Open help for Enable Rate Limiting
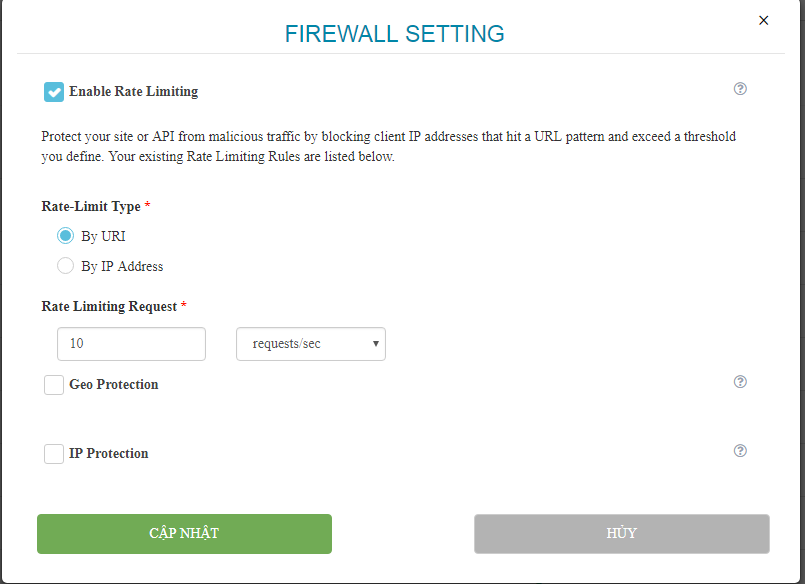 (x=740, y=89)
